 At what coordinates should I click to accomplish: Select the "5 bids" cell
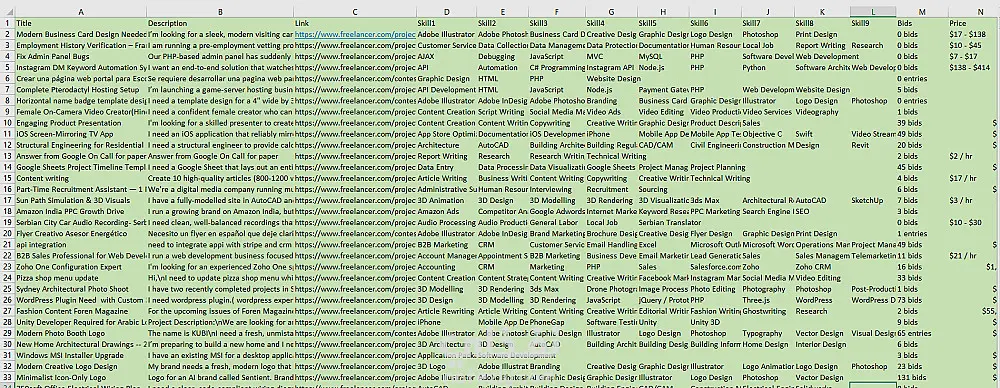922,90
